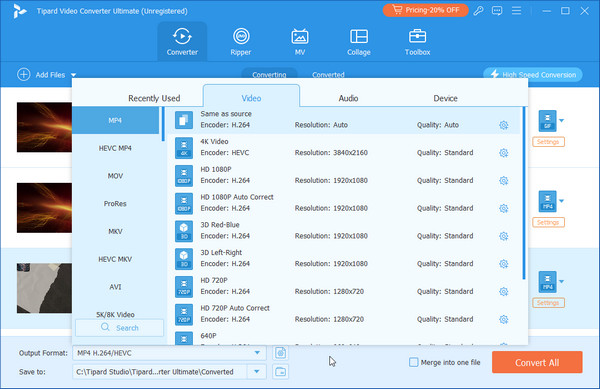Switch to the Recently Used tab
600x389 pixels.
[154, 98]
